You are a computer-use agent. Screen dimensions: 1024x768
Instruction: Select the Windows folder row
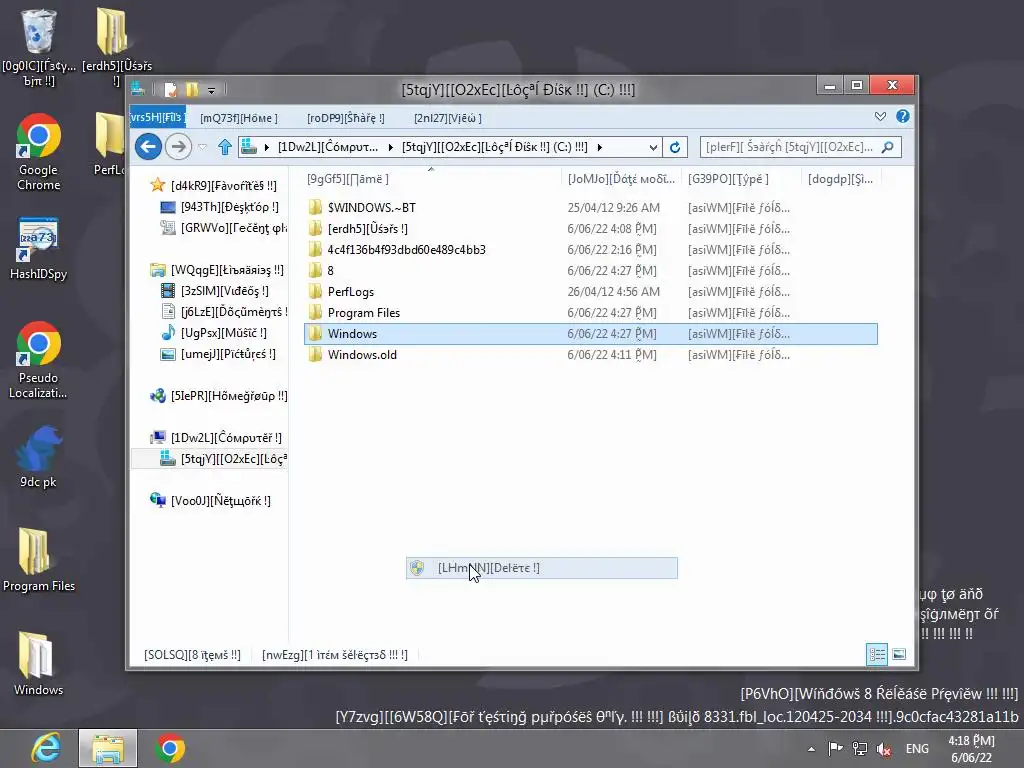pyautogui.click(x=591, y=334)
